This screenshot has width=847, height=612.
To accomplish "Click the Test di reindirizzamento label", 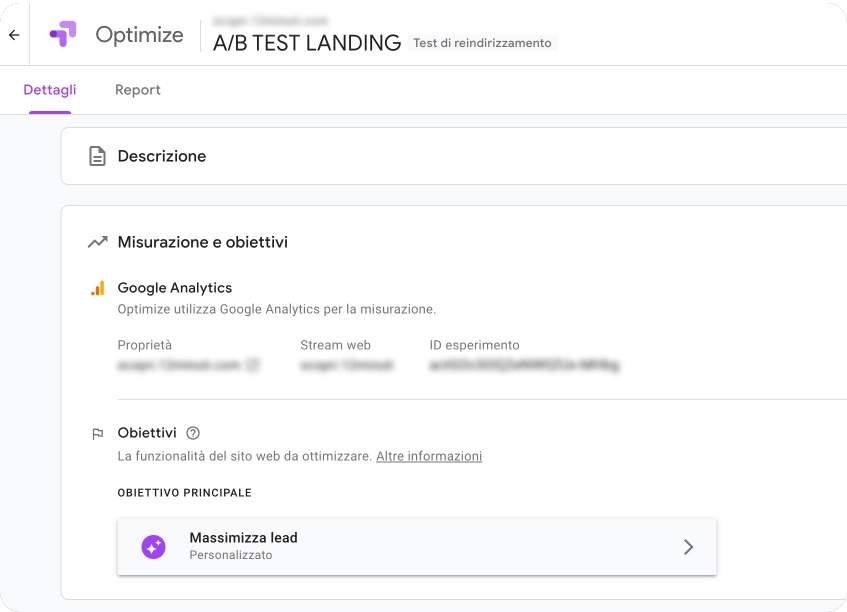I will [x=482, y=43].
